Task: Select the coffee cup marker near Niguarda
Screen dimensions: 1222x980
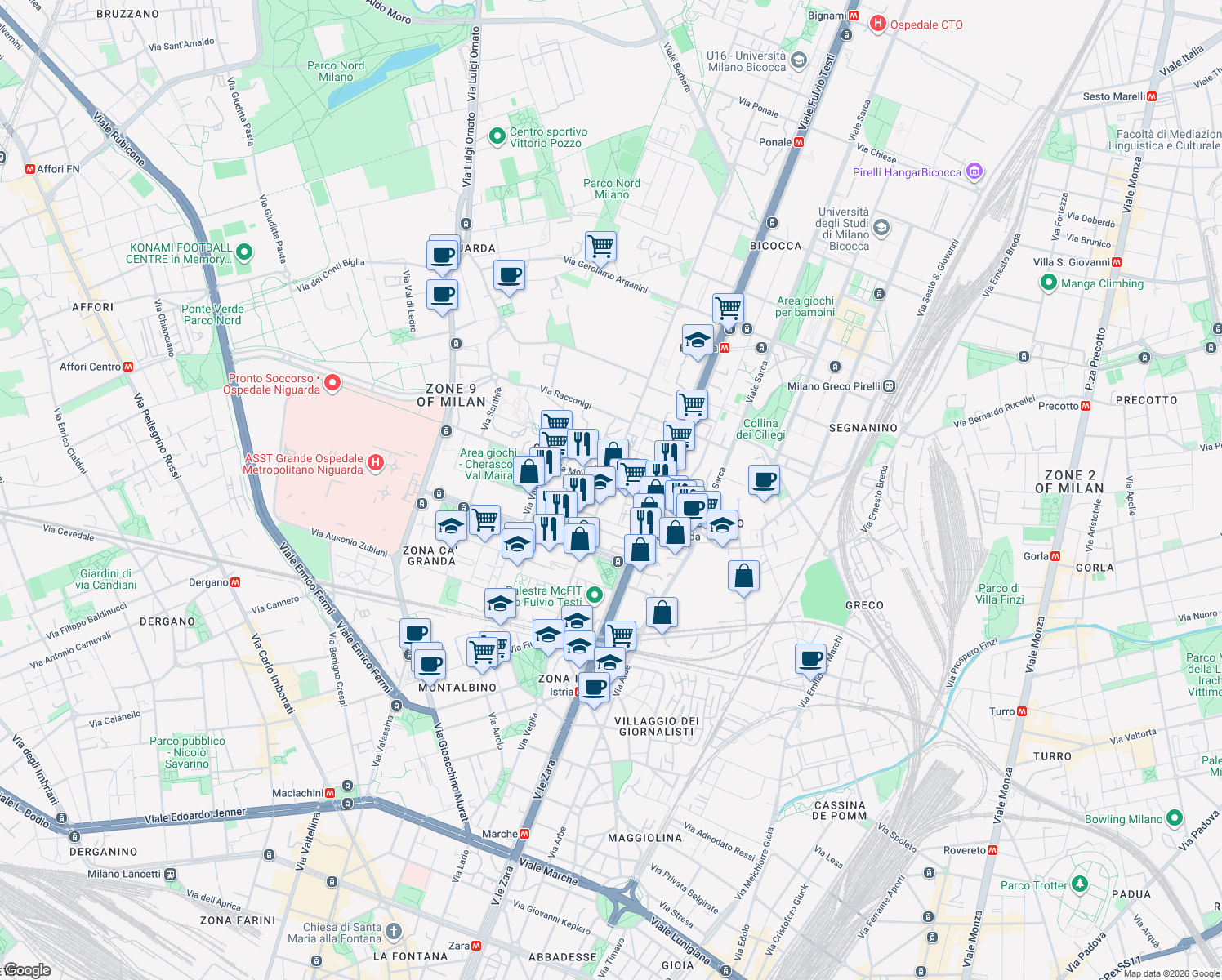Action: pos(442,256)
